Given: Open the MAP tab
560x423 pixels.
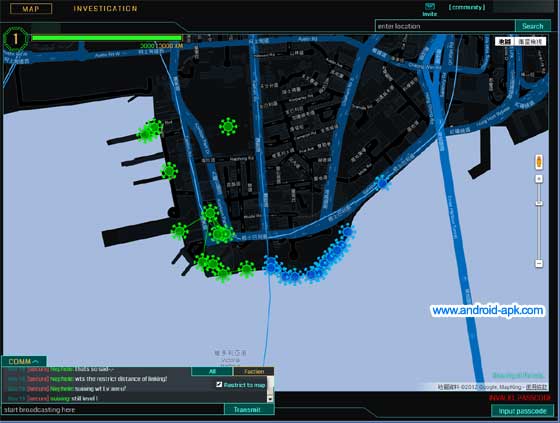Looking at the screenshot, I should click(x=31, y=9).
